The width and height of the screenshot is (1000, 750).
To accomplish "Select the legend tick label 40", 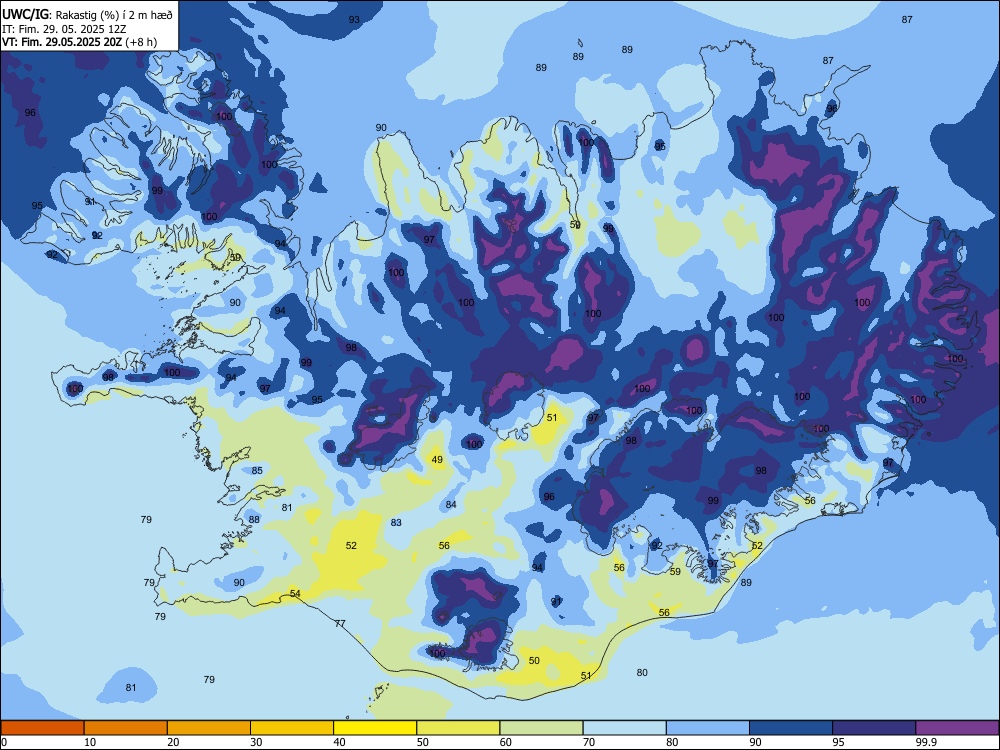I will (340, 742).
